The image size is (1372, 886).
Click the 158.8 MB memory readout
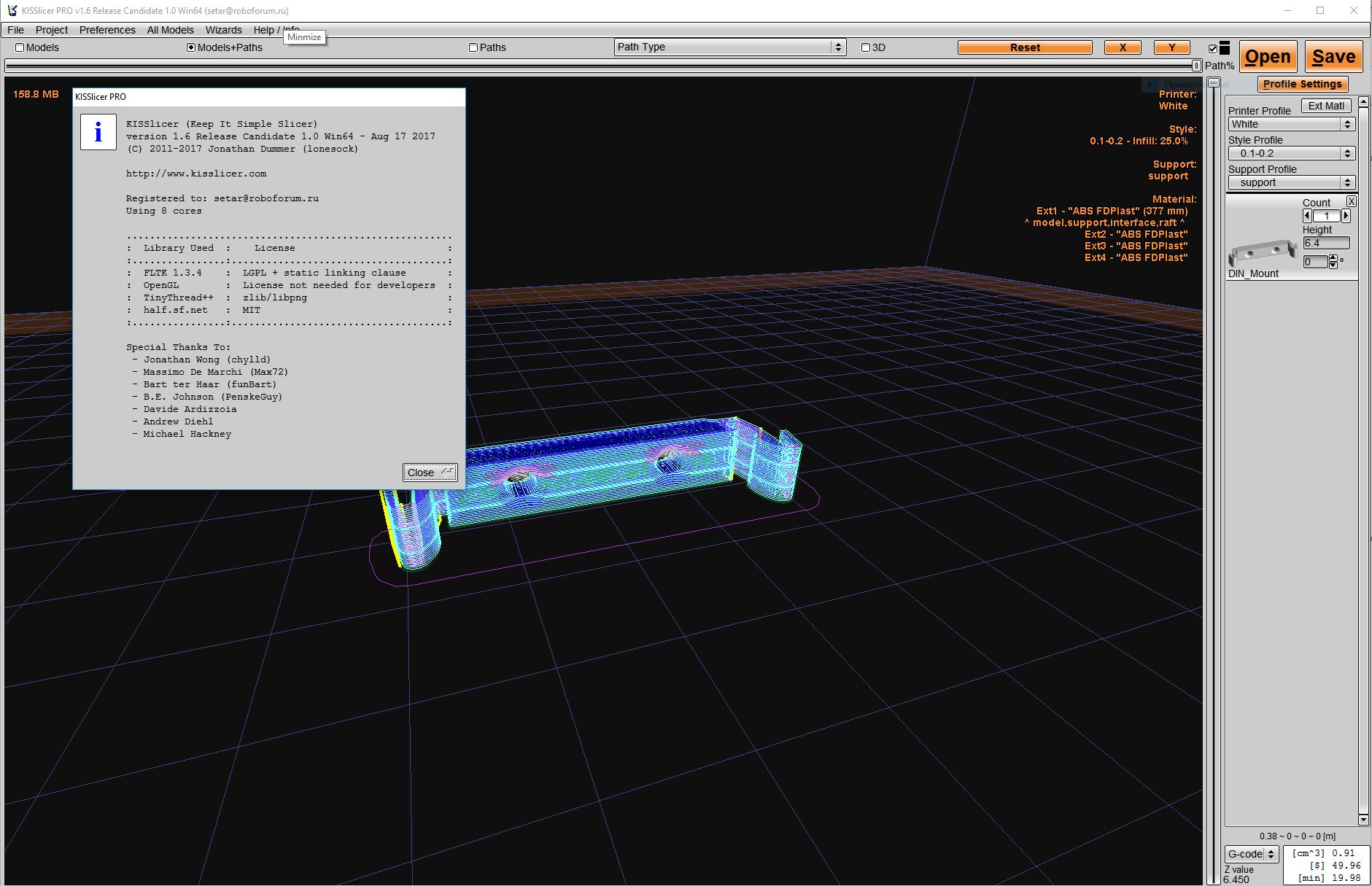pyautogui.click(x=36, y=94)
